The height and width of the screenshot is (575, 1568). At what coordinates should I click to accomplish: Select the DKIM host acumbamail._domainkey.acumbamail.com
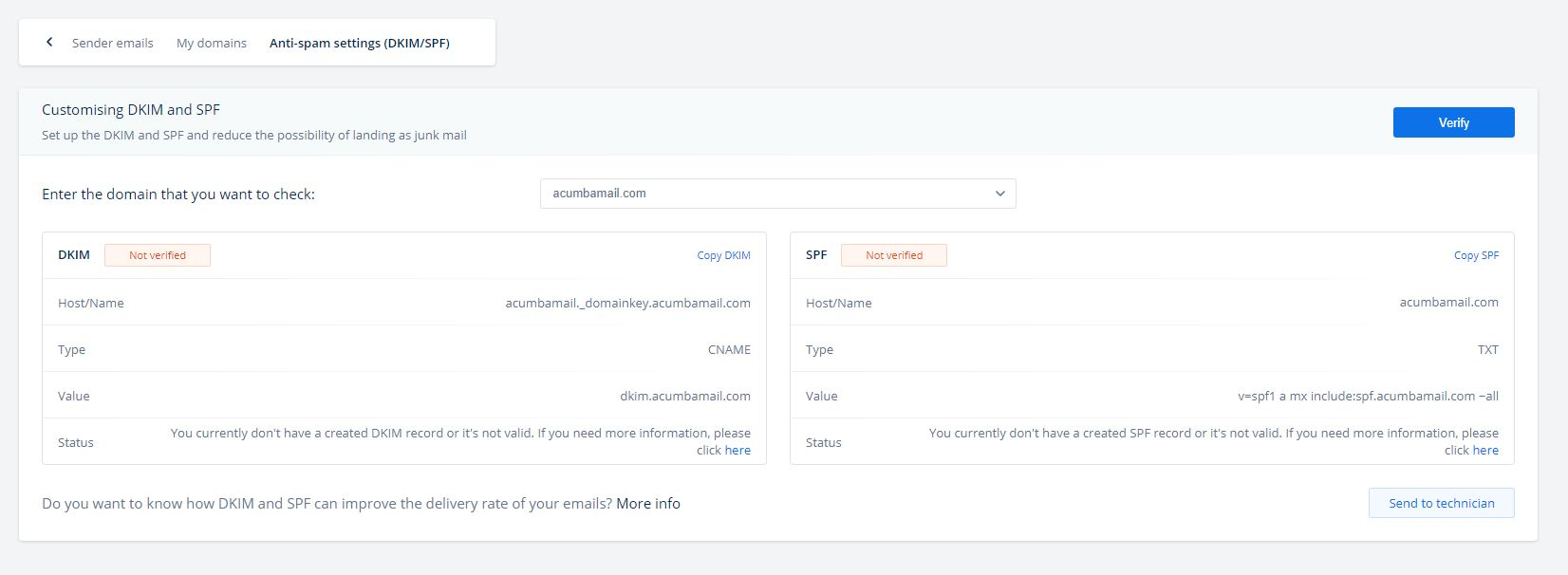click(x=627, y=303)
